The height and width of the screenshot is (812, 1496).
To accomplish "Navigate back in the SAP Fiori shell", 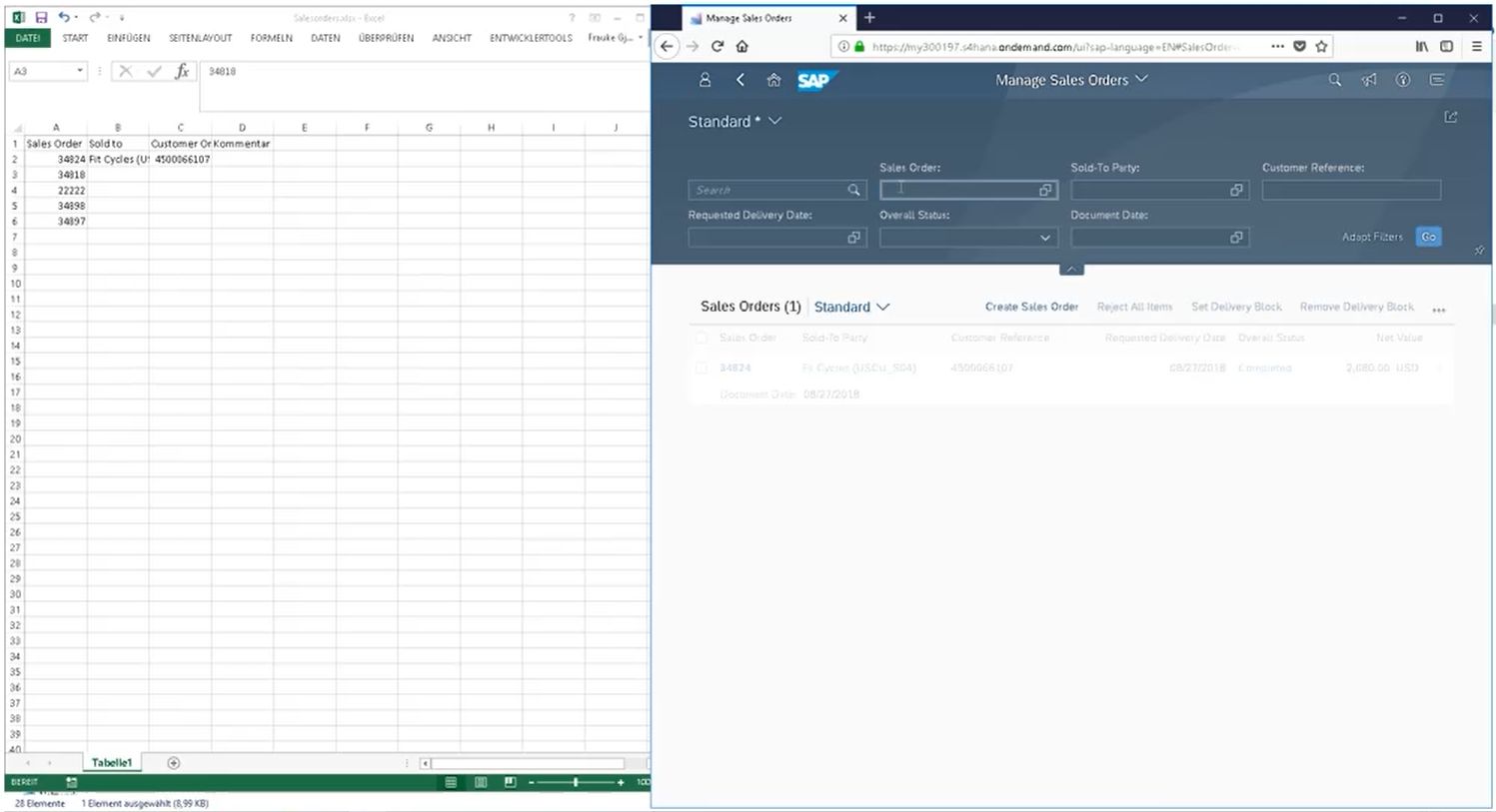I will [740, 80].
